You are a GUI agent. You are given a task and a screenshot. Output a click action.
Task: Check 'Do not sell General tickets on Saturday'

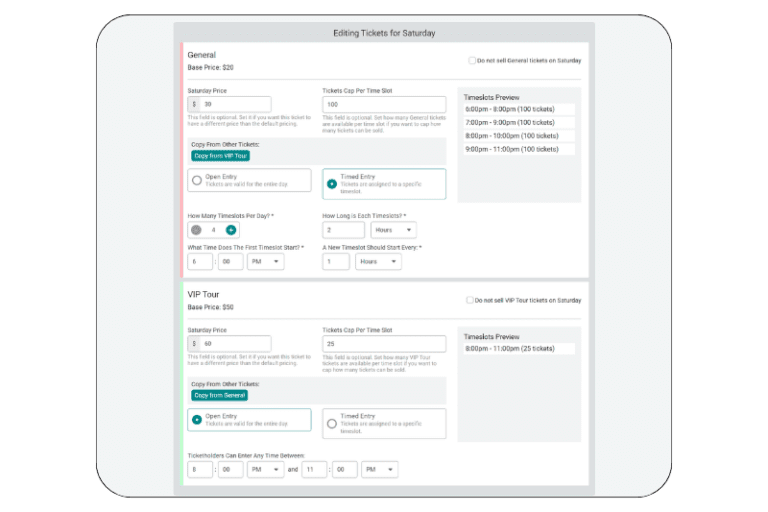(x=472, y=61)
